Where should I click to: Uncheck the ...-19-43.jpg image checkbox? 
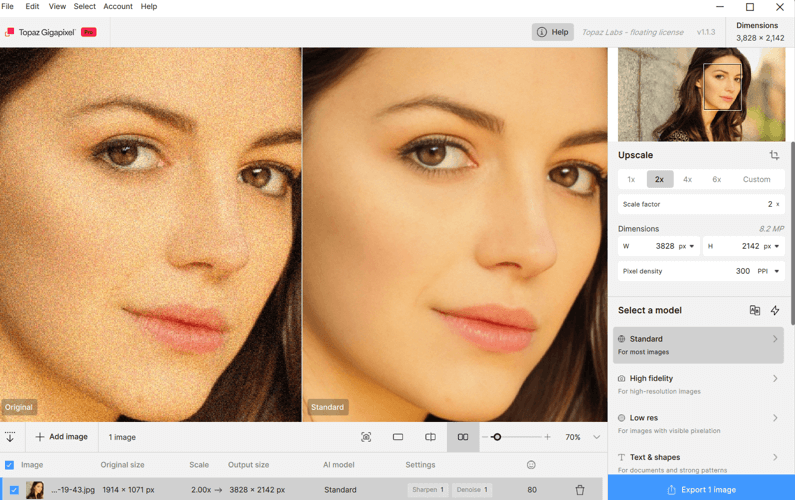click(14, 490)
